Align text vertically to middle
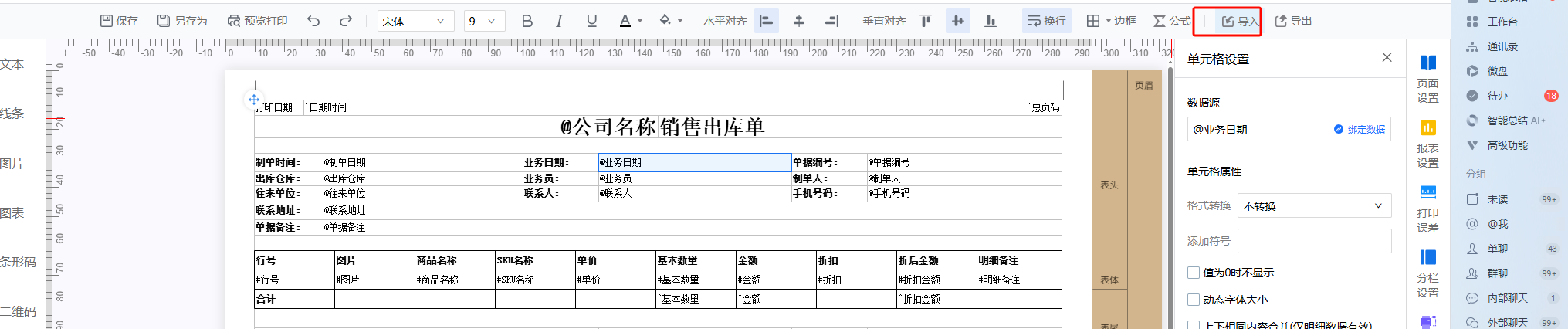 958,21
